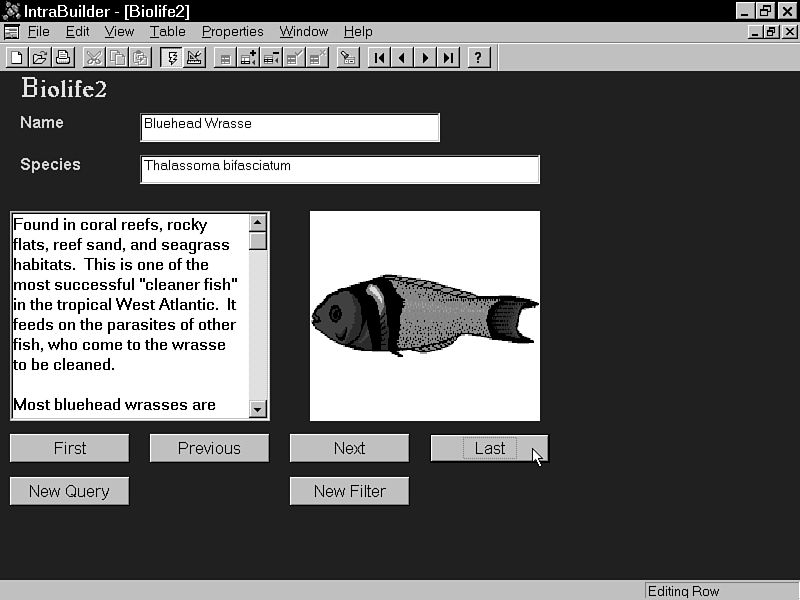The image size is (800, 600).
Task: Open the Properties menu
Action: (232, 31)
